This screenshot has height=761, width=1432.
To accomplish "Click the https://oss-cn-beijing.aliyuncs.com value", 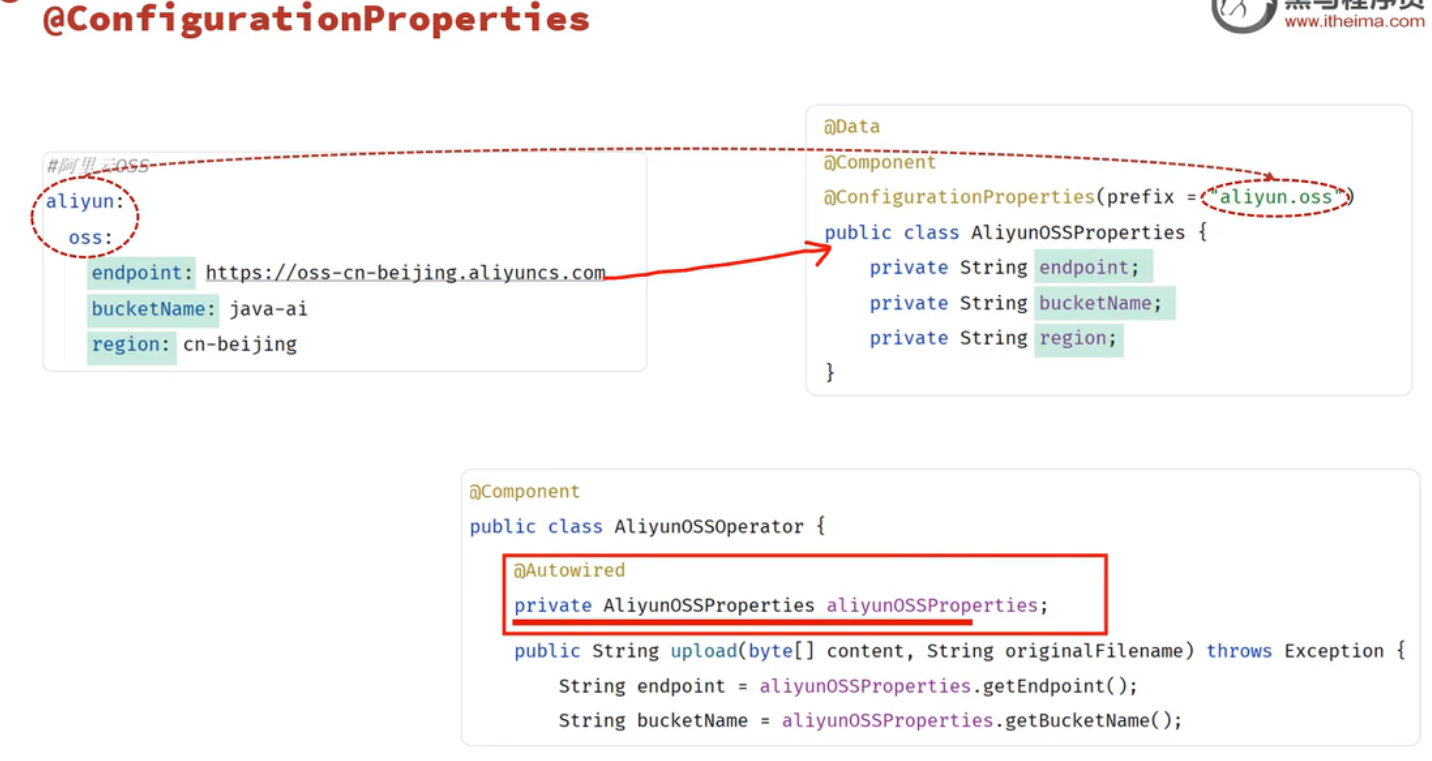I will (406, 273).
